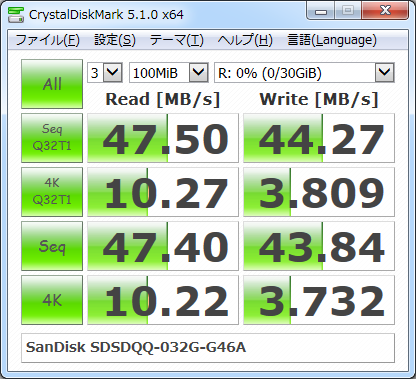Open the 言語(Language) menu
This screenshot has width=416, height=379.
pos(332,40)
